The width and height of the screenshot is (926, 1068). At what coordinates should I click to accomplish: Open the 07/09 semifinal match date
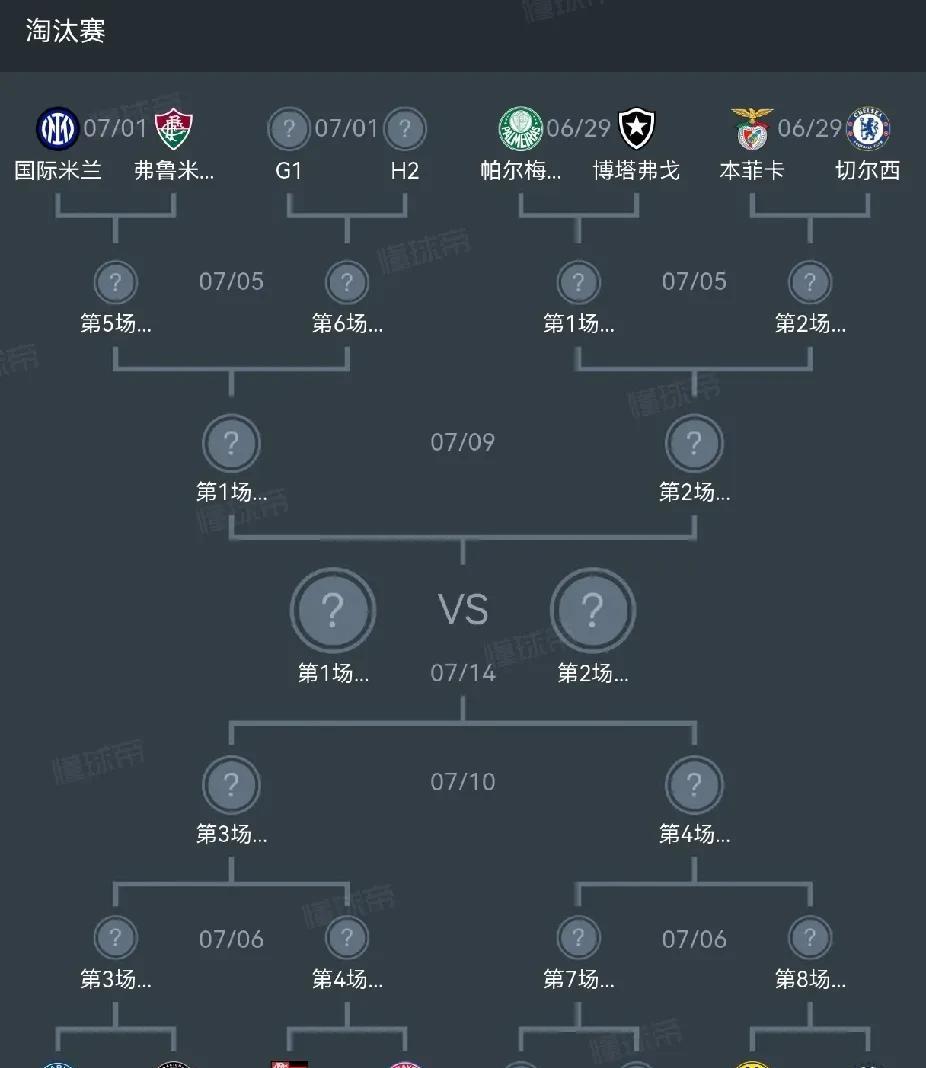[x=462, y=442]
